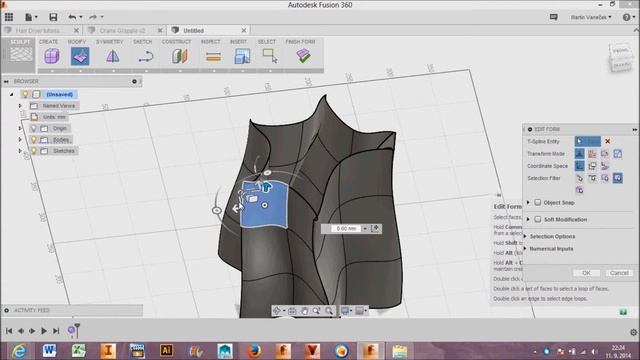Toggle visibility bulb of Bodies folder
640x360 pixels.
point(33,140)
